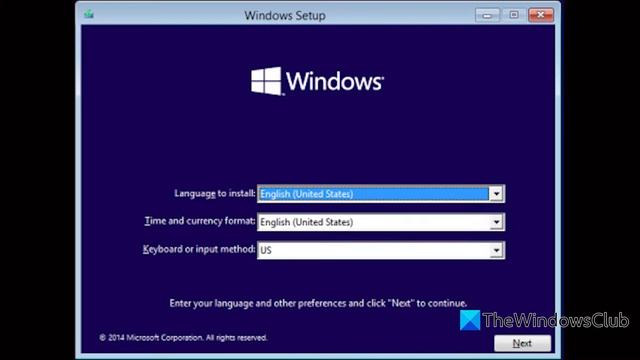640x360 pixels.
Task: Click the 'Time and currency format:' label
Action: pyautogui.click(x=200, y=221)
